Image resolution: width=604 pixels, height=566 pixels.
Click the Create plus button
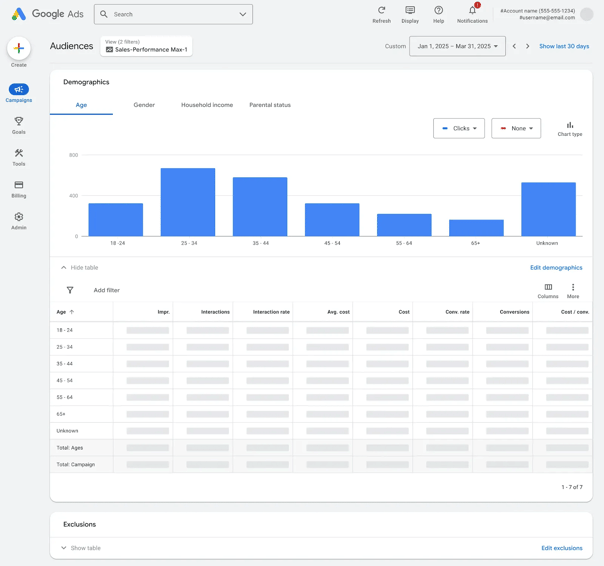(x=18, y=48)
